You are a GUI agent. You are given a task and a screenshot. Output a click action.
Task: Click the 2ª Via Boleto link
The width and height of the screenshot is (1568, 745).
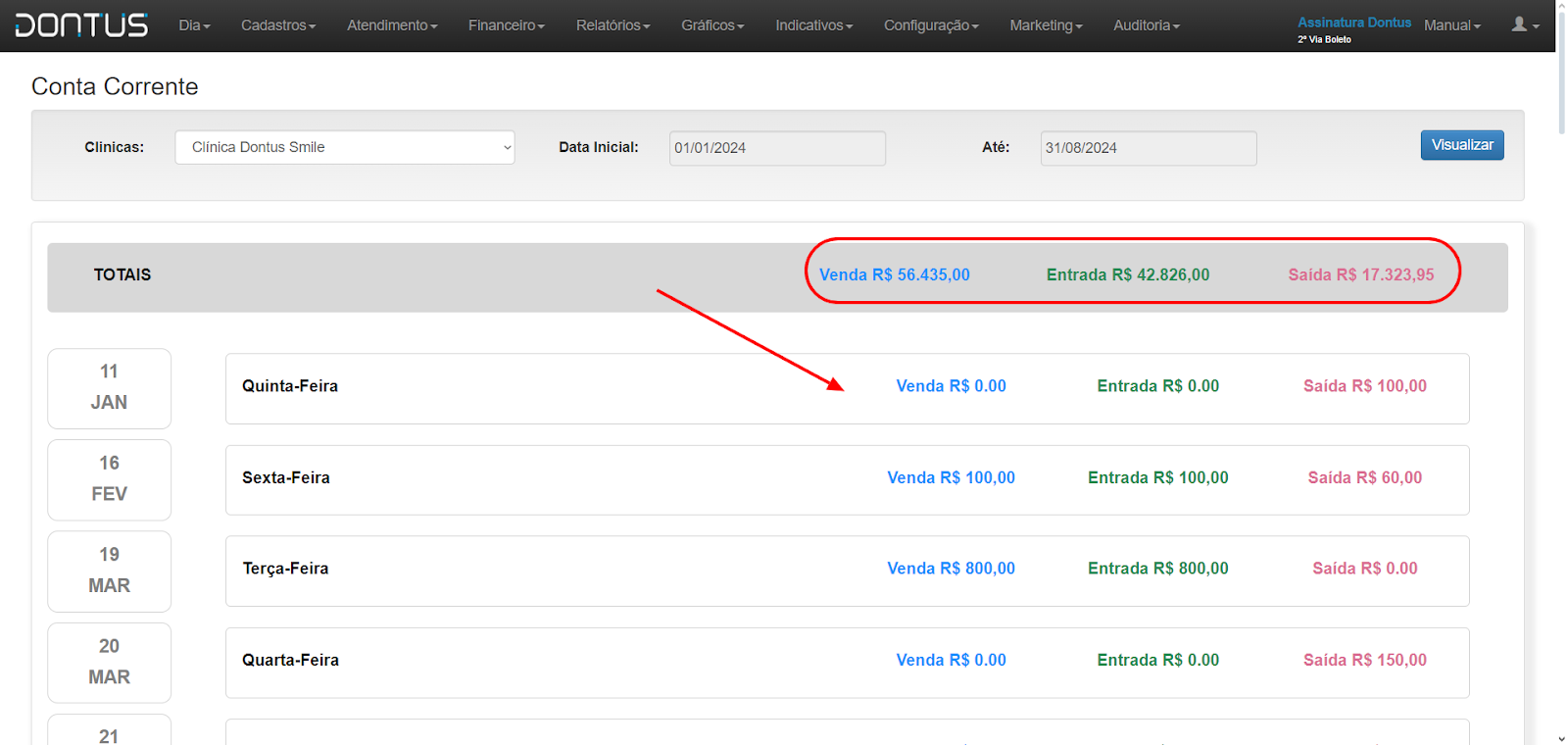pyautogui.click(x=1324, y=39)
